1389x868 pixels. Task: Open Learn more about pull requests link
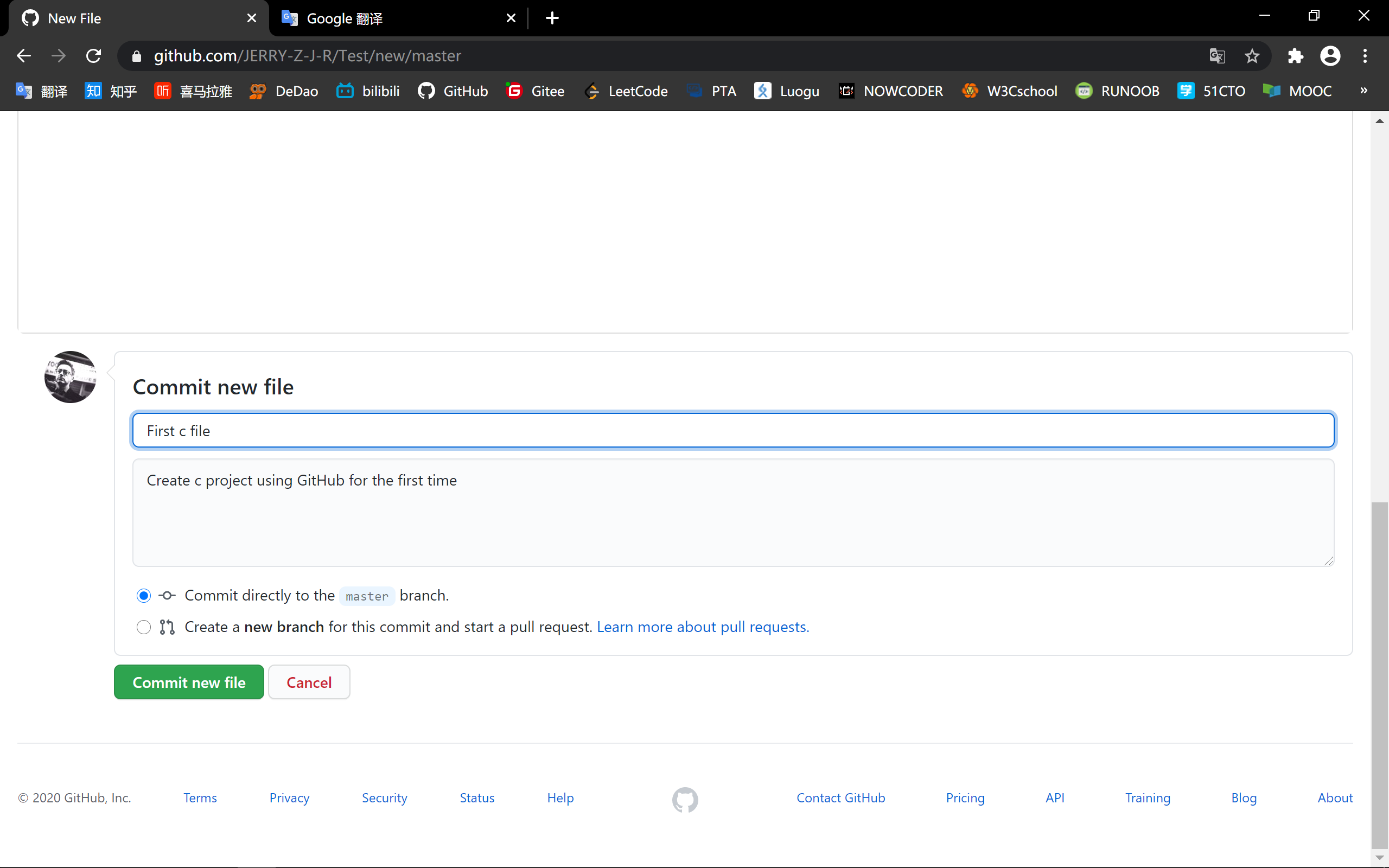pos(703,627)
